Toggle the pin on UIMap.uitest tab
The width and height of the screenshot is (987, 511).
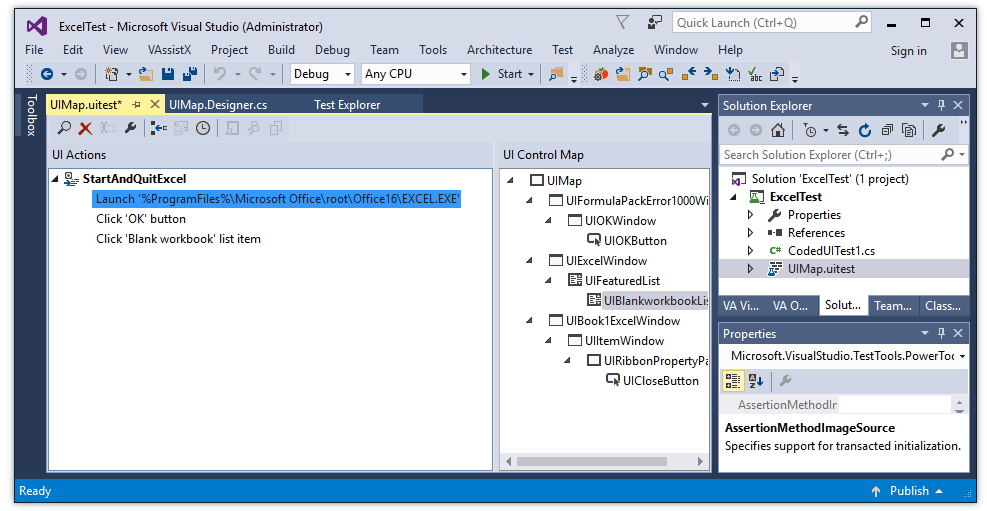pyautogui.click(x=137, y=104)
